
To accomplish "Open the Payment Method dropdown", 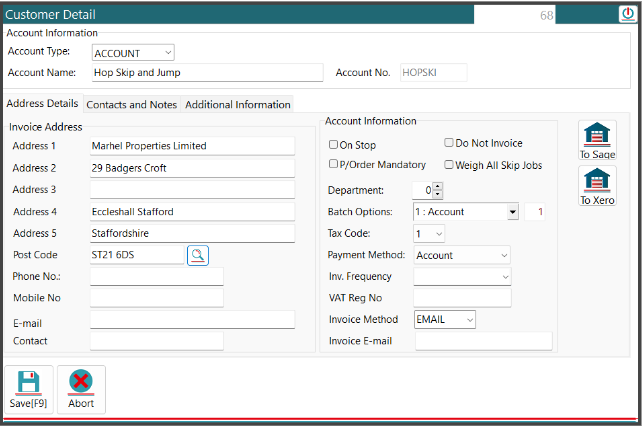I will (x=503, y=255).
